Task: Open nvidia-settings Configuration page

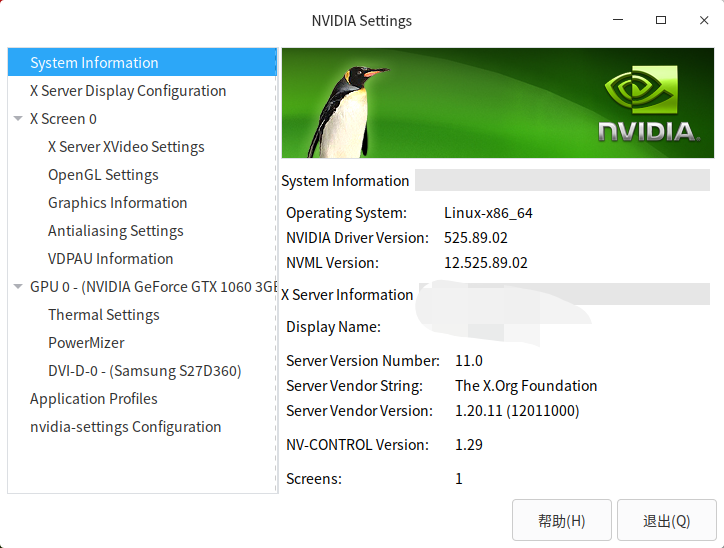Action: [125, 427]
